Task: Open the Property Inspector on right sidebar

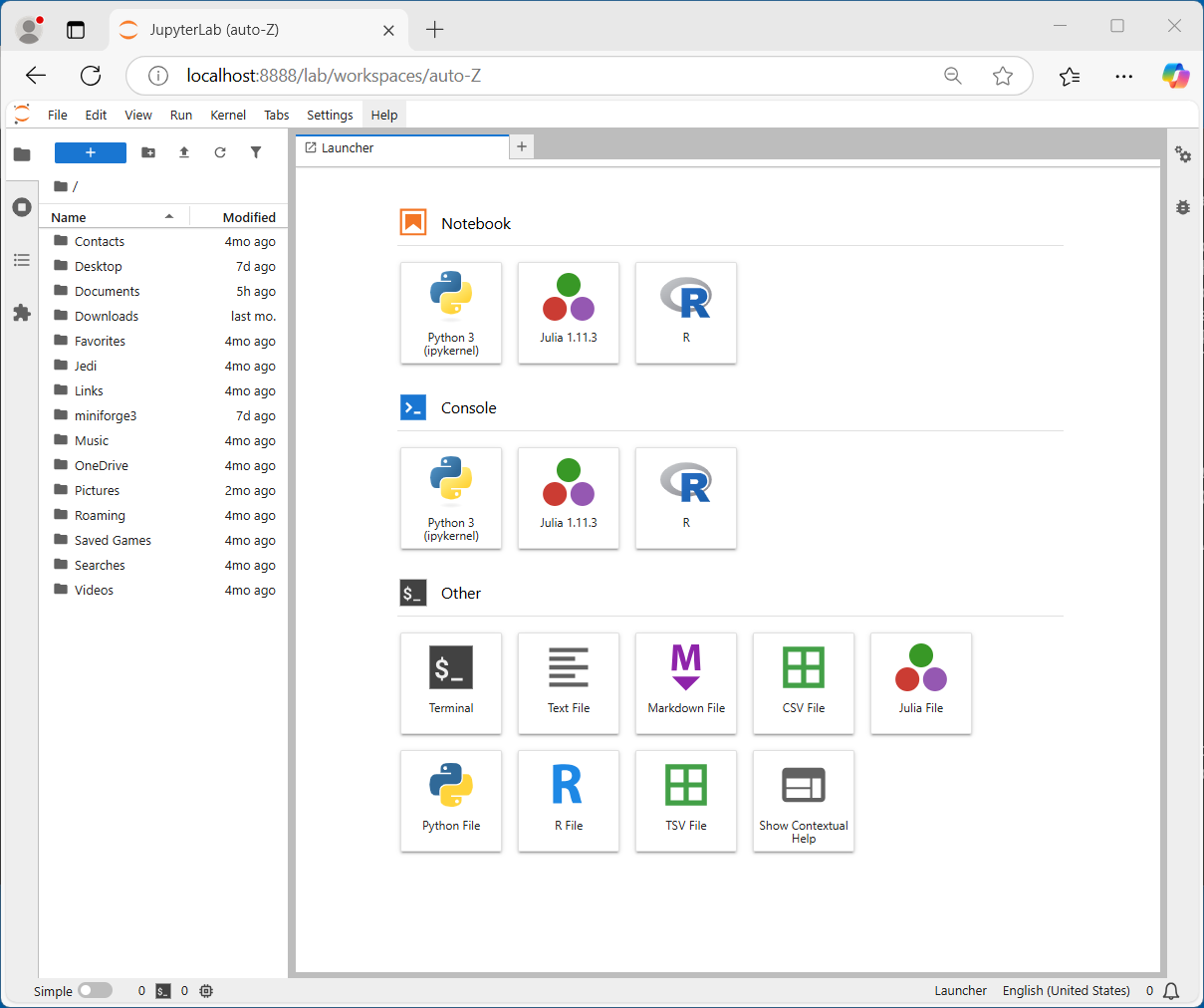Action: [x=1183, y=154]
